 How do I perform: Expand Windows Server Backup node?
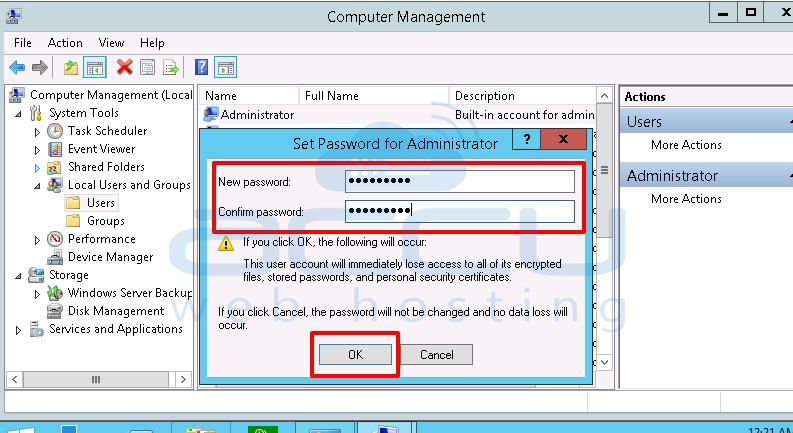point(37,294)
